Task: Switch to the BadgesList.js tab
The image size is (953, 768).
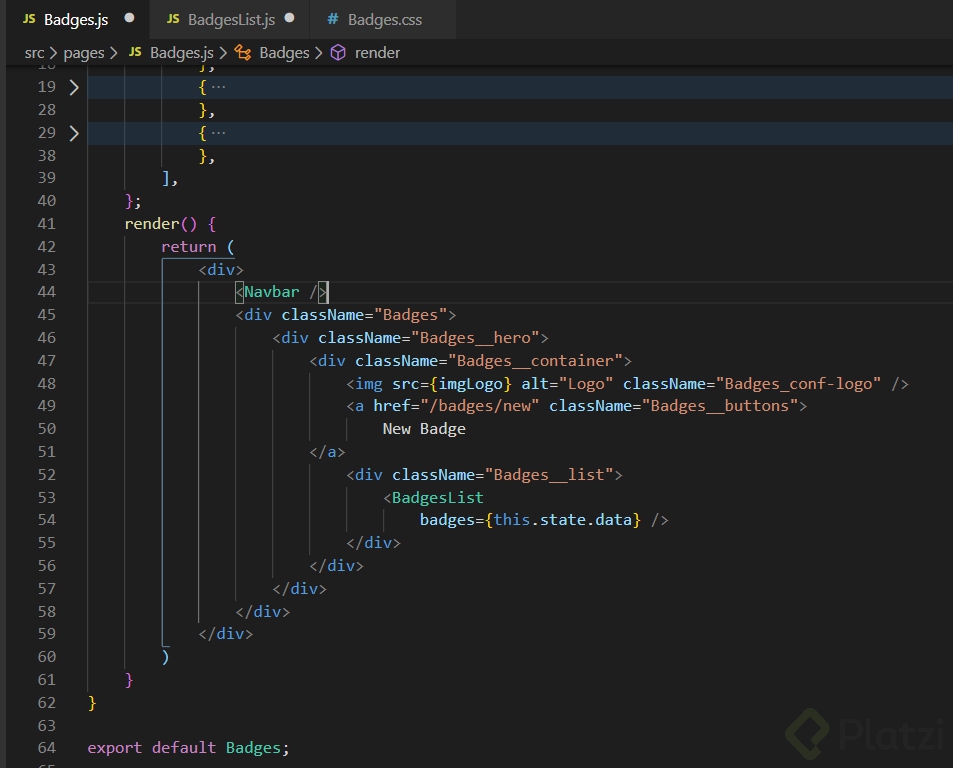Action: 230,19
